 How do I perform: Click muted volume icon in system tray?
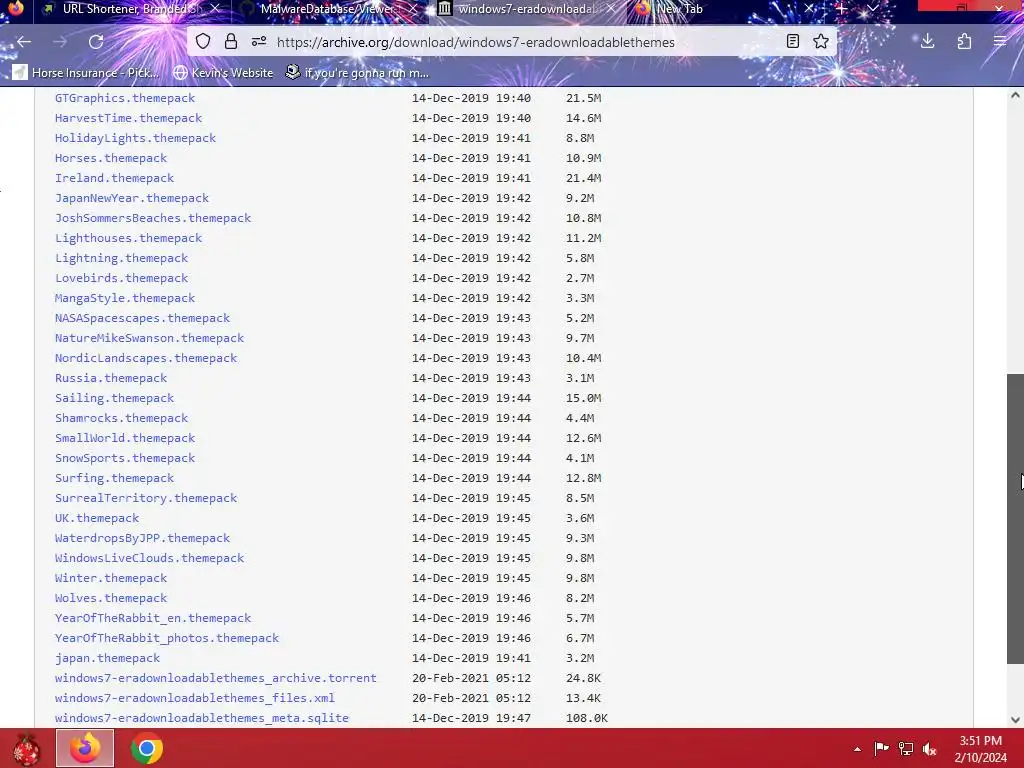pyautogui.click(x=930, y=748)
